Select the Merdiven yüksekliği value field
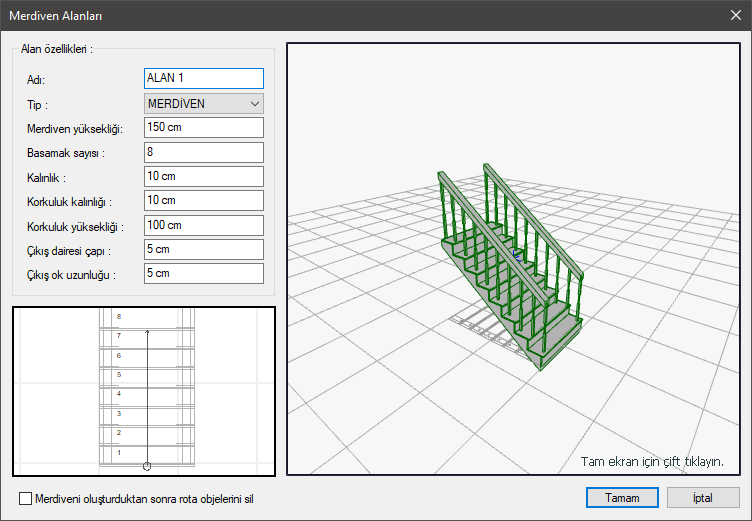 203,128
